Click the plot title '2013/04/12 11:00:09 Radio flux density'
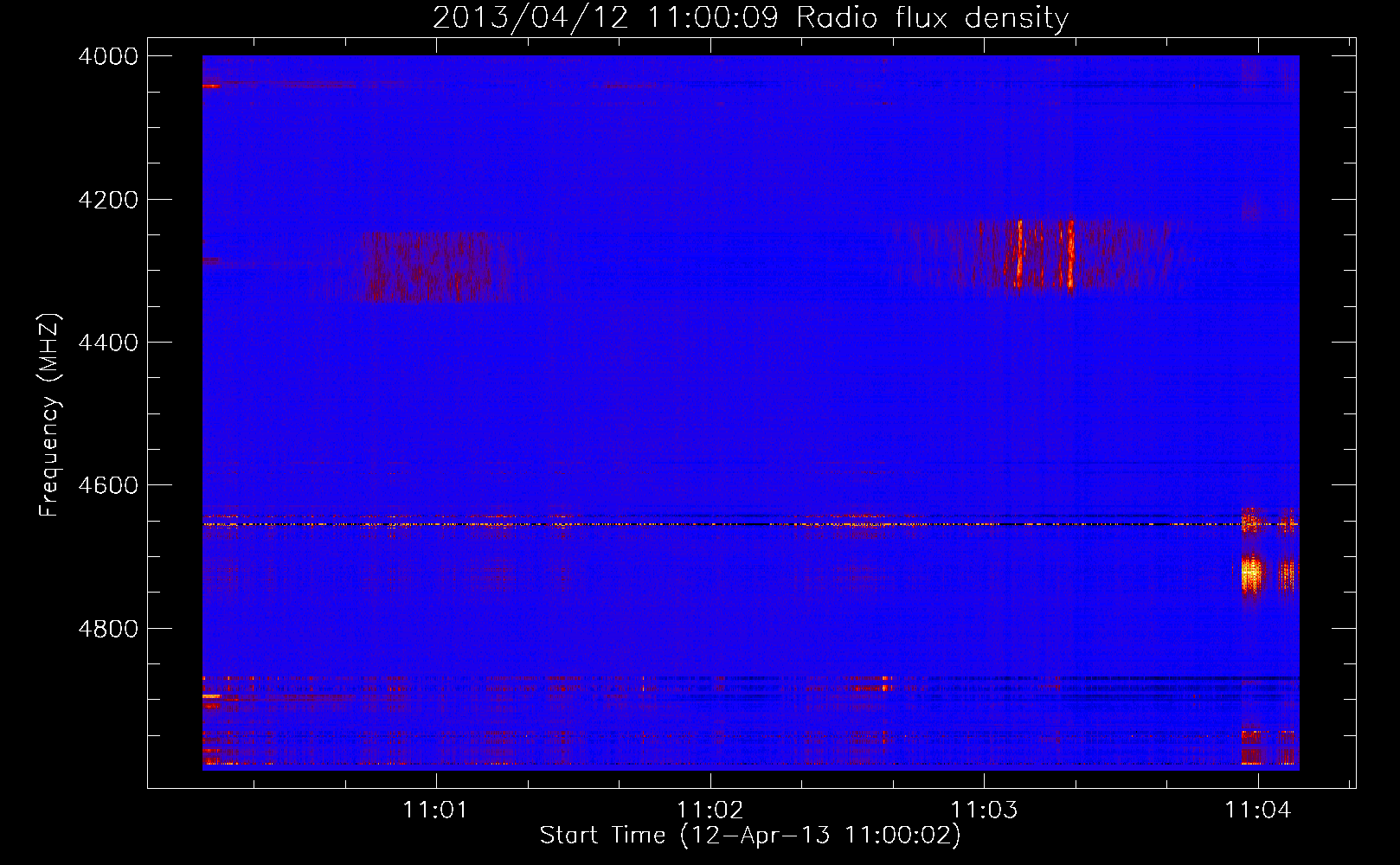The height and width of the screenshot is (865, 1400). click(750, 17)
